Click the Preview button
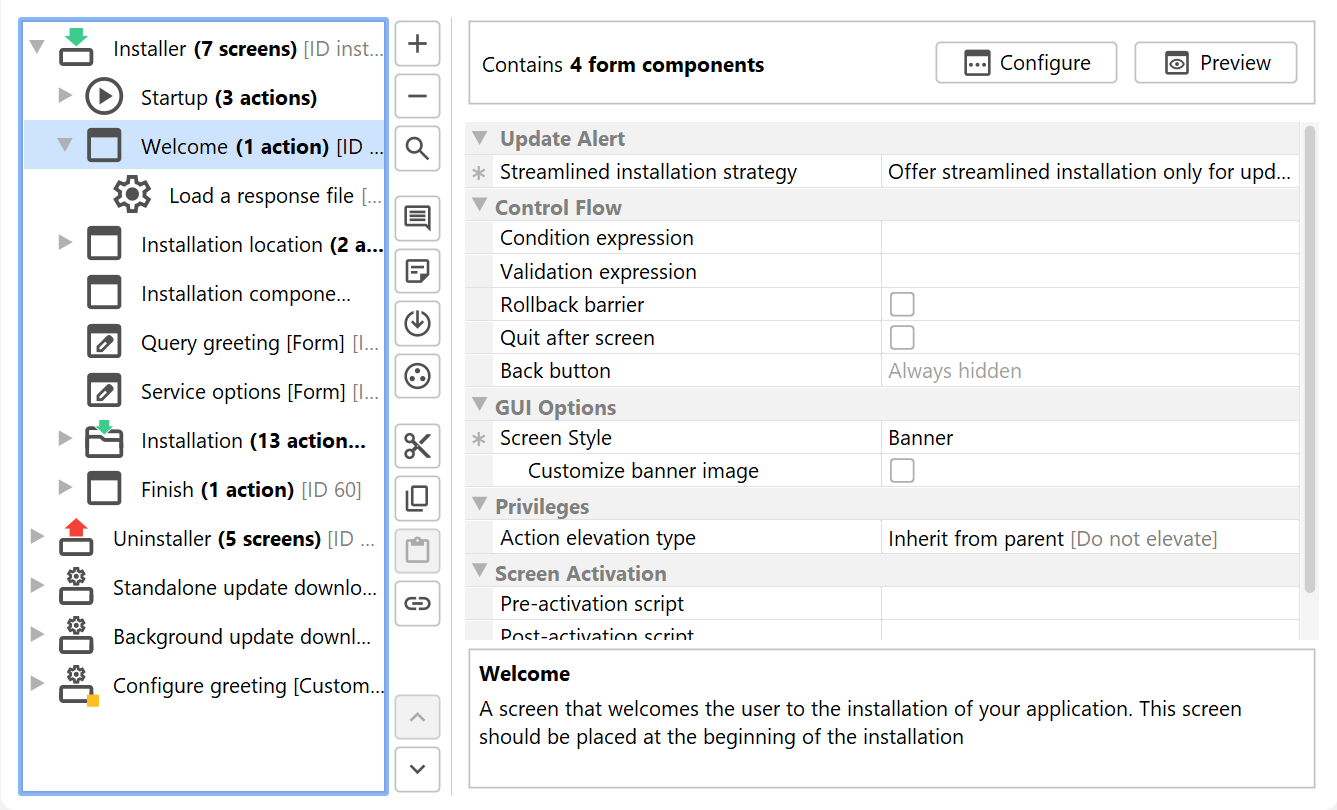The image size is (1337, 810). click(x=1215, y=63)
